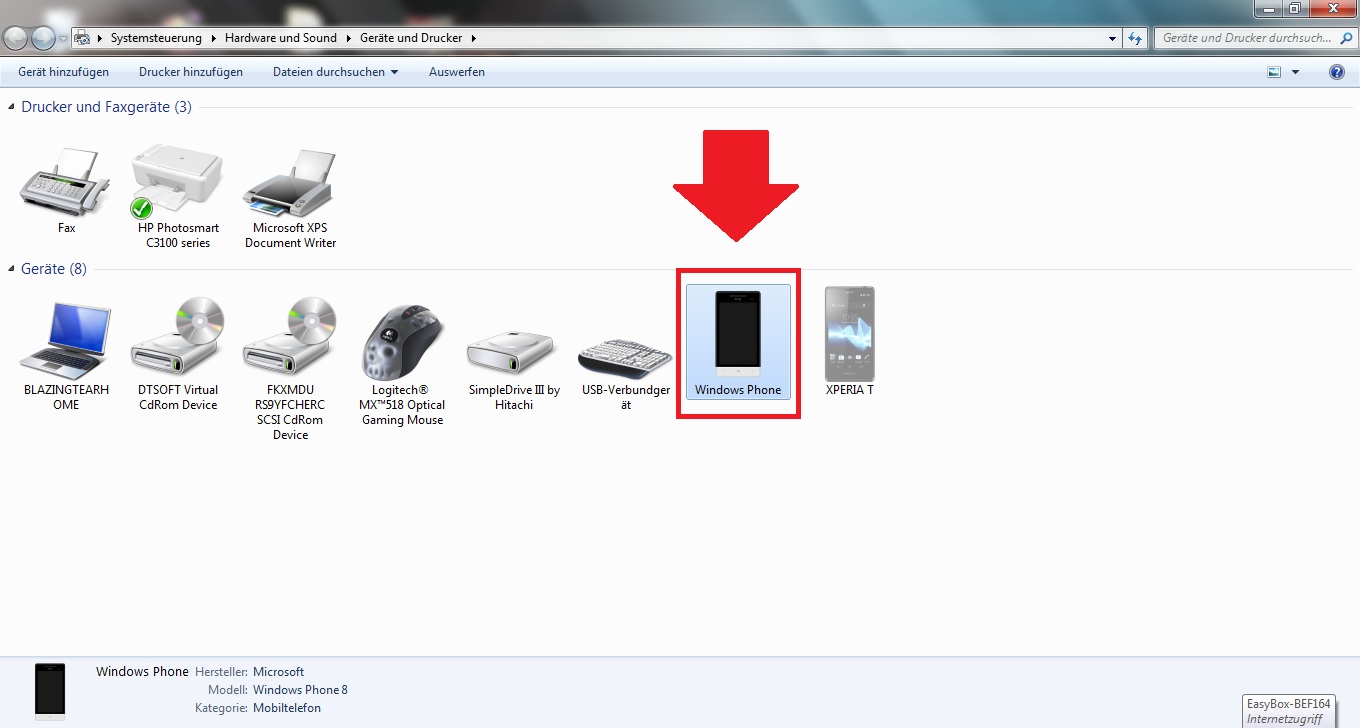Collapse the Geräte (8) group

pos(12,269)
